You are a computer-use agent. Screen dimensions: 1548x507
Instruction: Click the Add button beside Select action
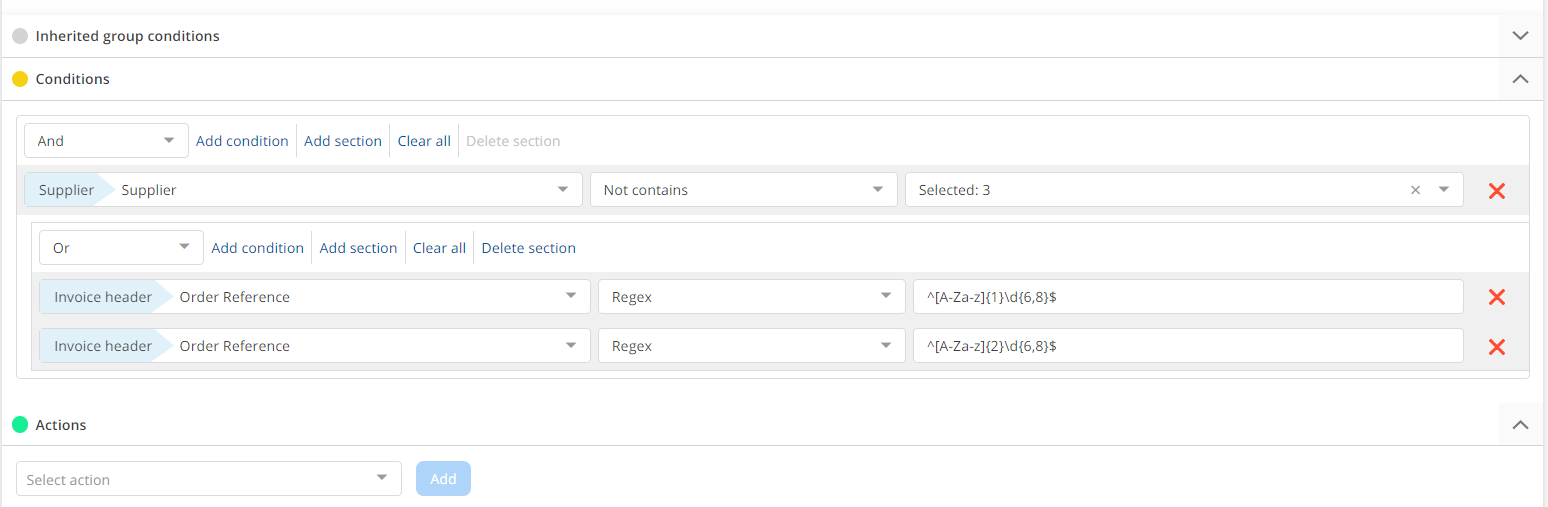pos(443,479)
